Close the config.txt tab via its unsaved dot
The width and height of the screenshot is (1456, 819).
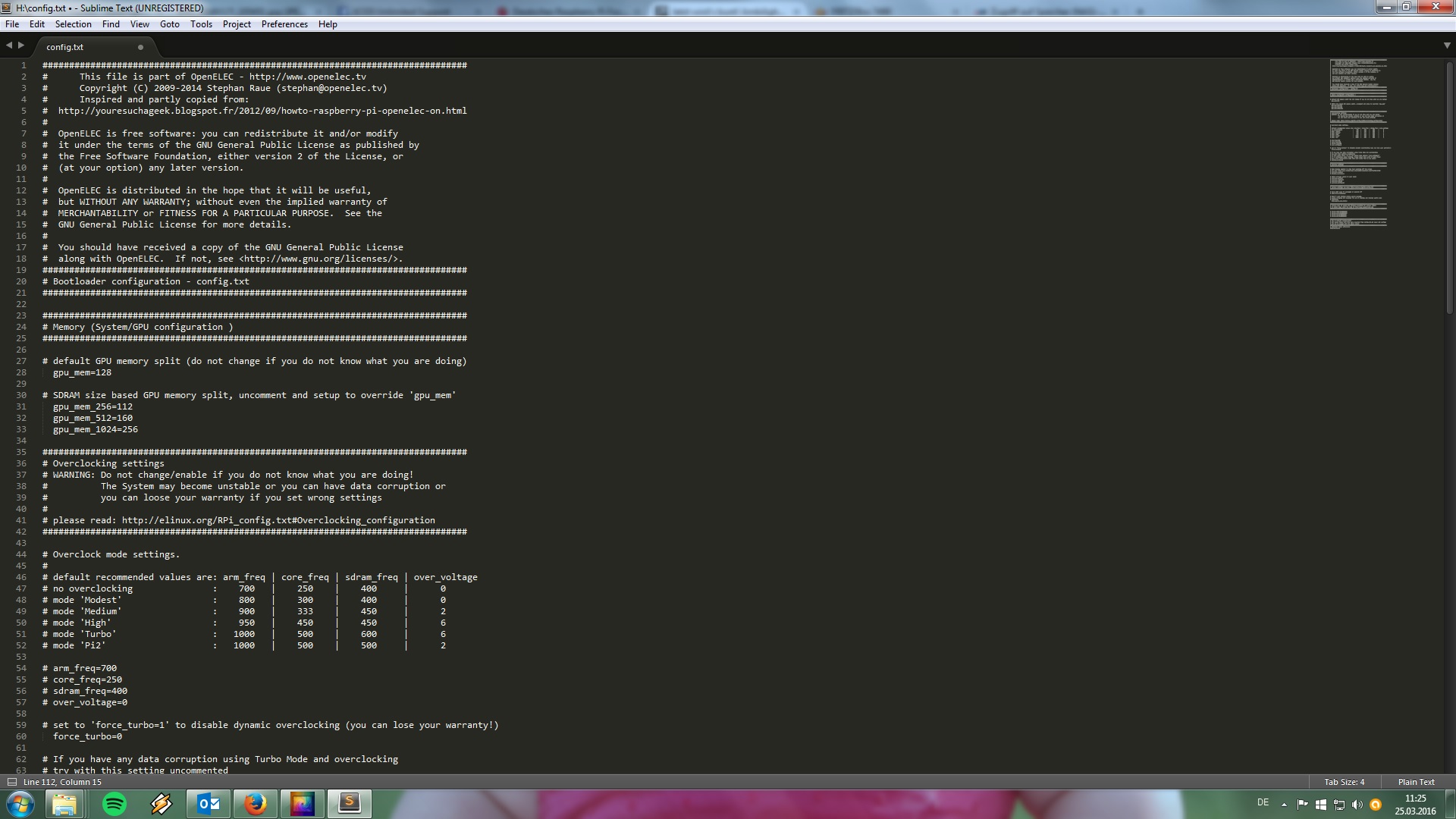[x=140, y=47]
